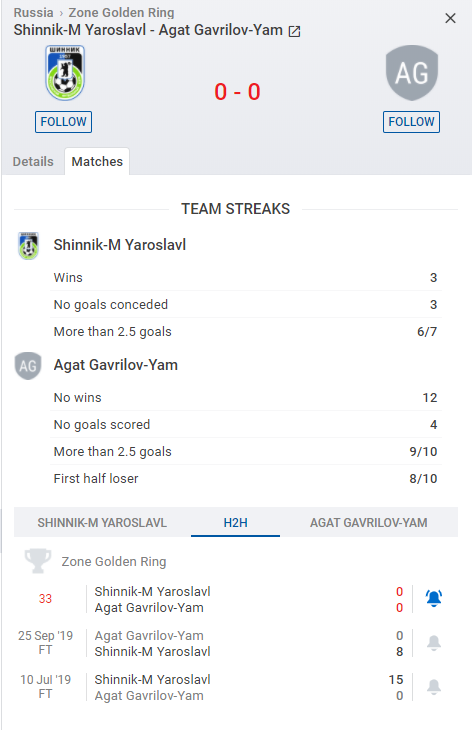Open the Russia breadcrumb link
The width and height of the screenshot is (472, 730).
pos(34,13)
